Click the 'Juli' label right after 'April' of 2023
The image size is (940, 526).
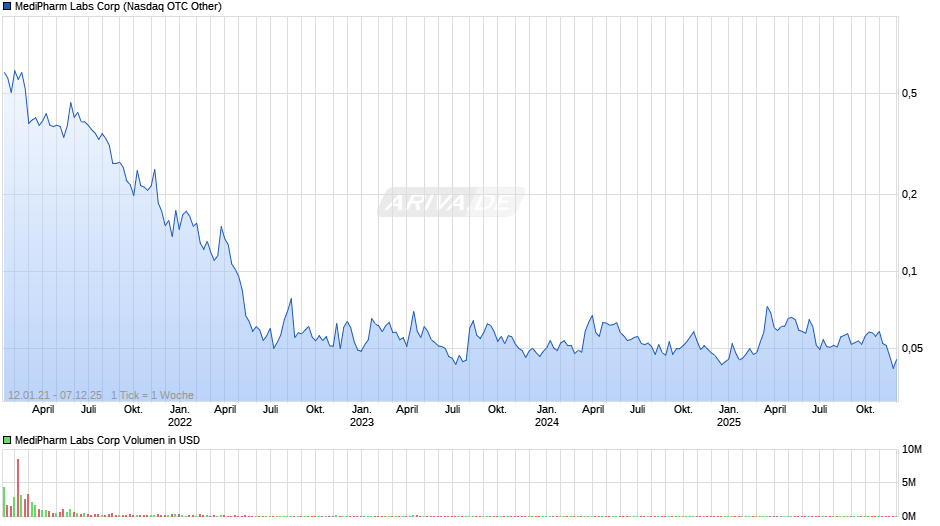453,410
